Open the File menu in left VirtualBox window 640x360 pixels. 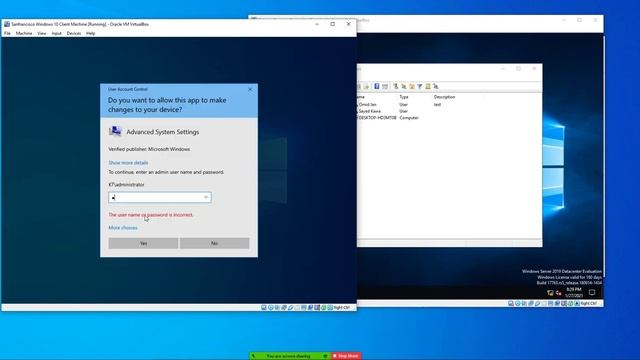click(7, 33)
